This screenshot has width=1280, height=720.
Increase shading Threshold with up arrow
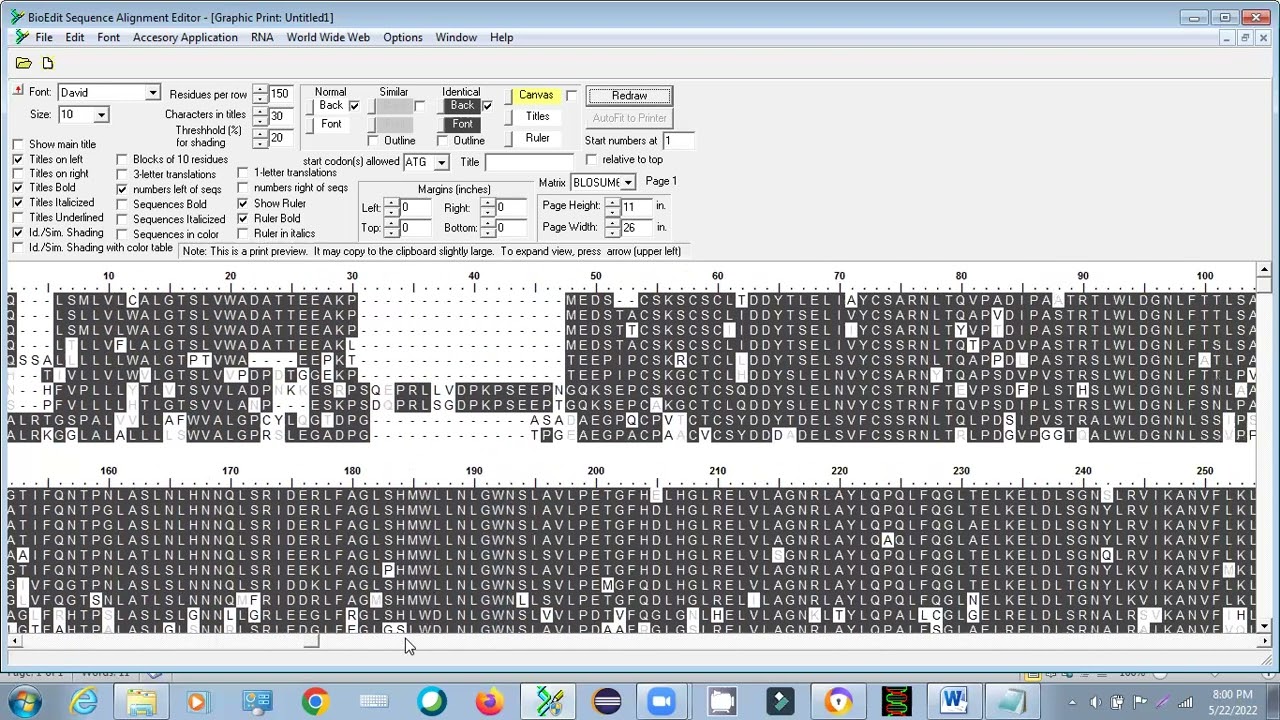(261, 132)
